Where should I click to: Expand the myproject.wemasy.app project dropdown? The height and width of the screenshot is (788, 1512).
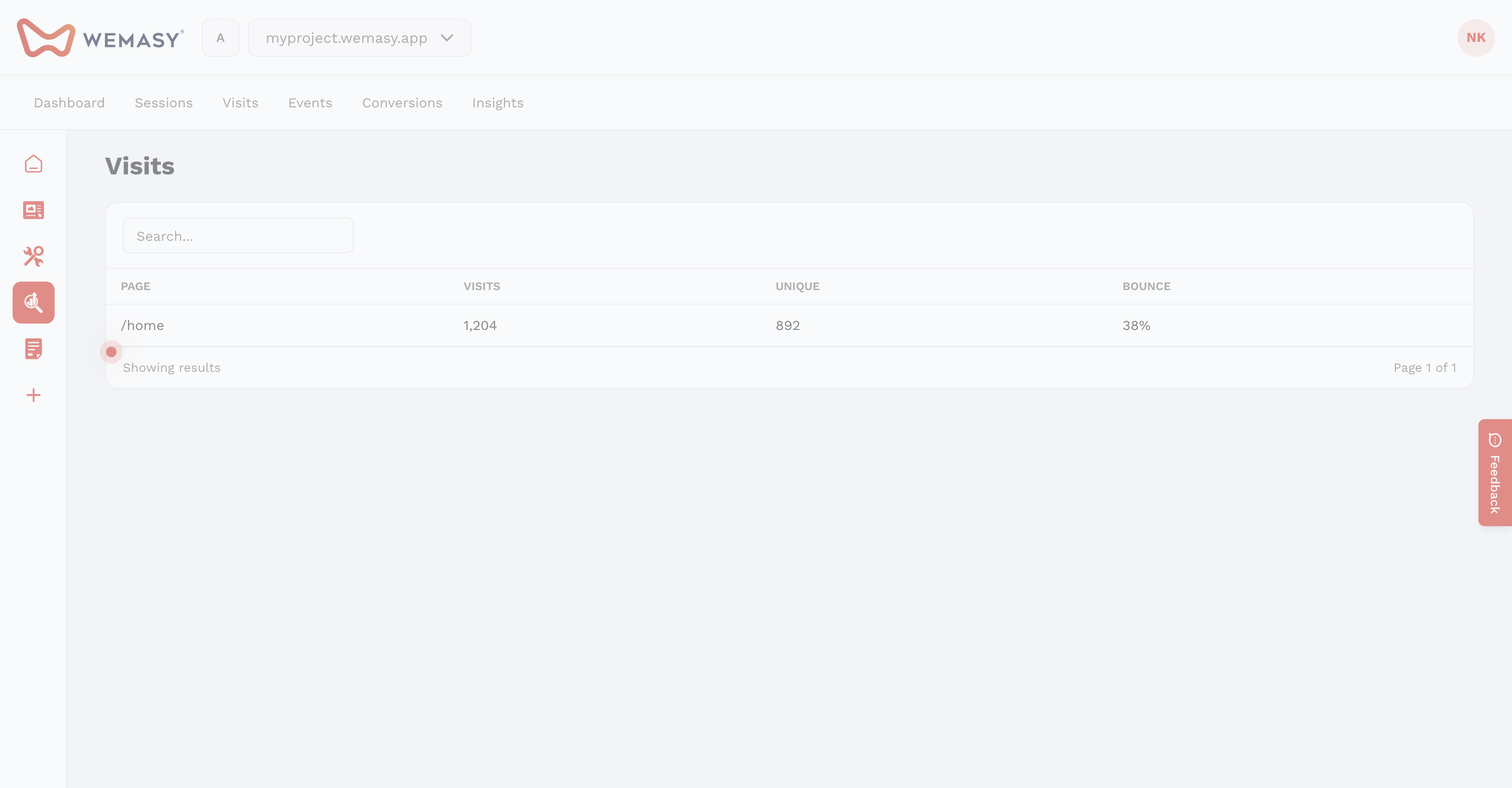[x=359, y=37]
